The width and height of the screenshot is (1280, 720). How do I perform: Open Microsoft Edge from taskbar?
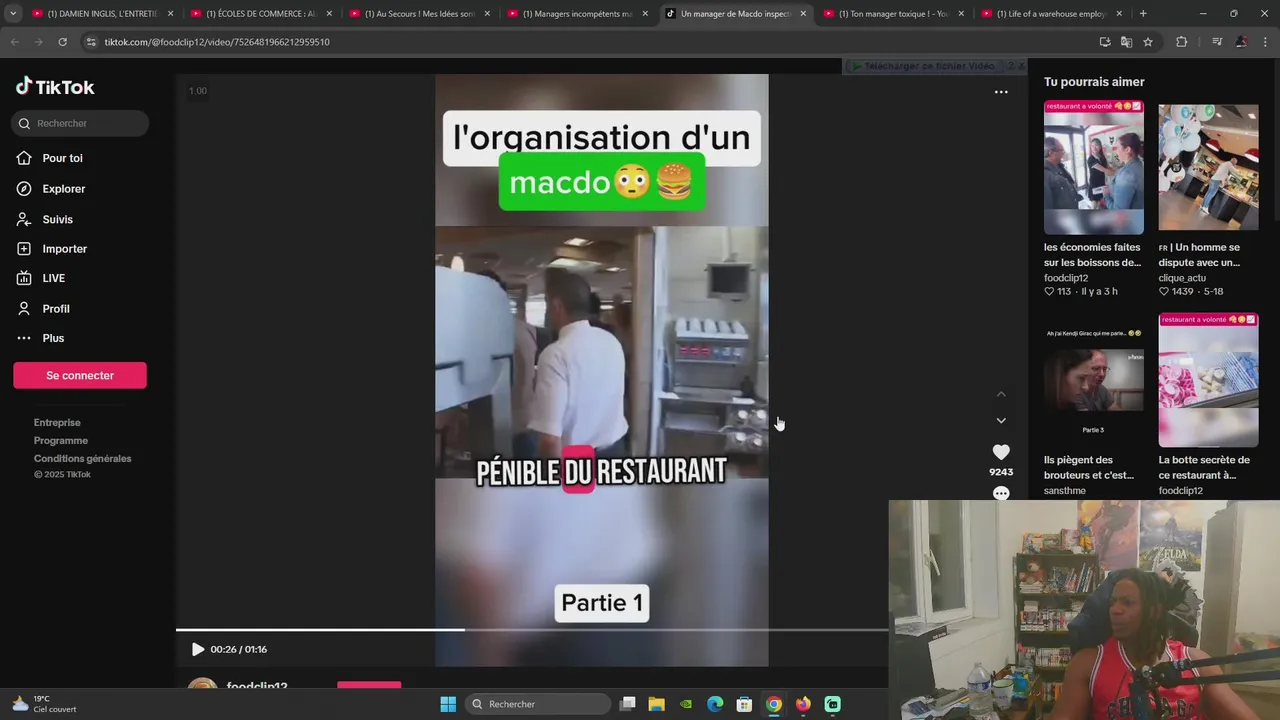point(715,704)
